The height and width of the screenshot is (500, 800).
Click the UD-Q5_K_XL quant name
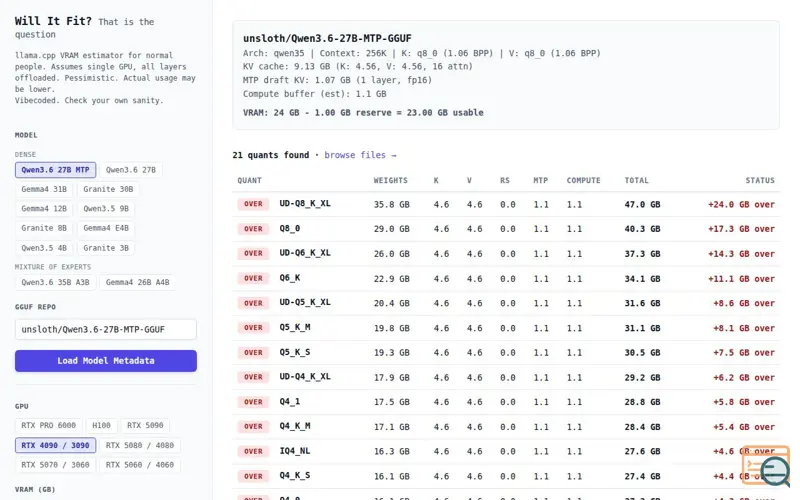click(305, 303)
